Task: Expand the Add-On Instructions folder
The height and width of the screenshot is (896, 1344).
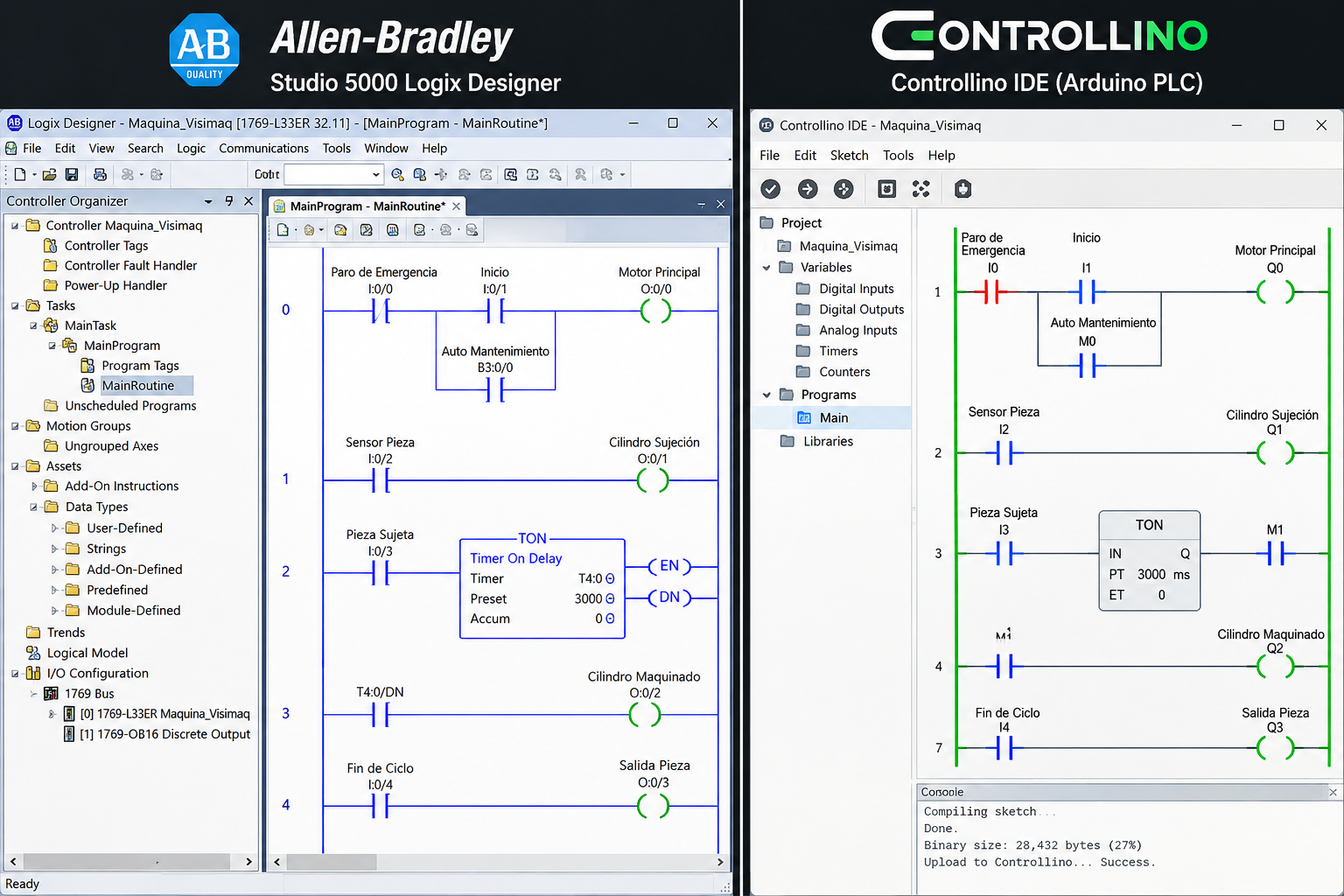Action: [x=34, y=486]
